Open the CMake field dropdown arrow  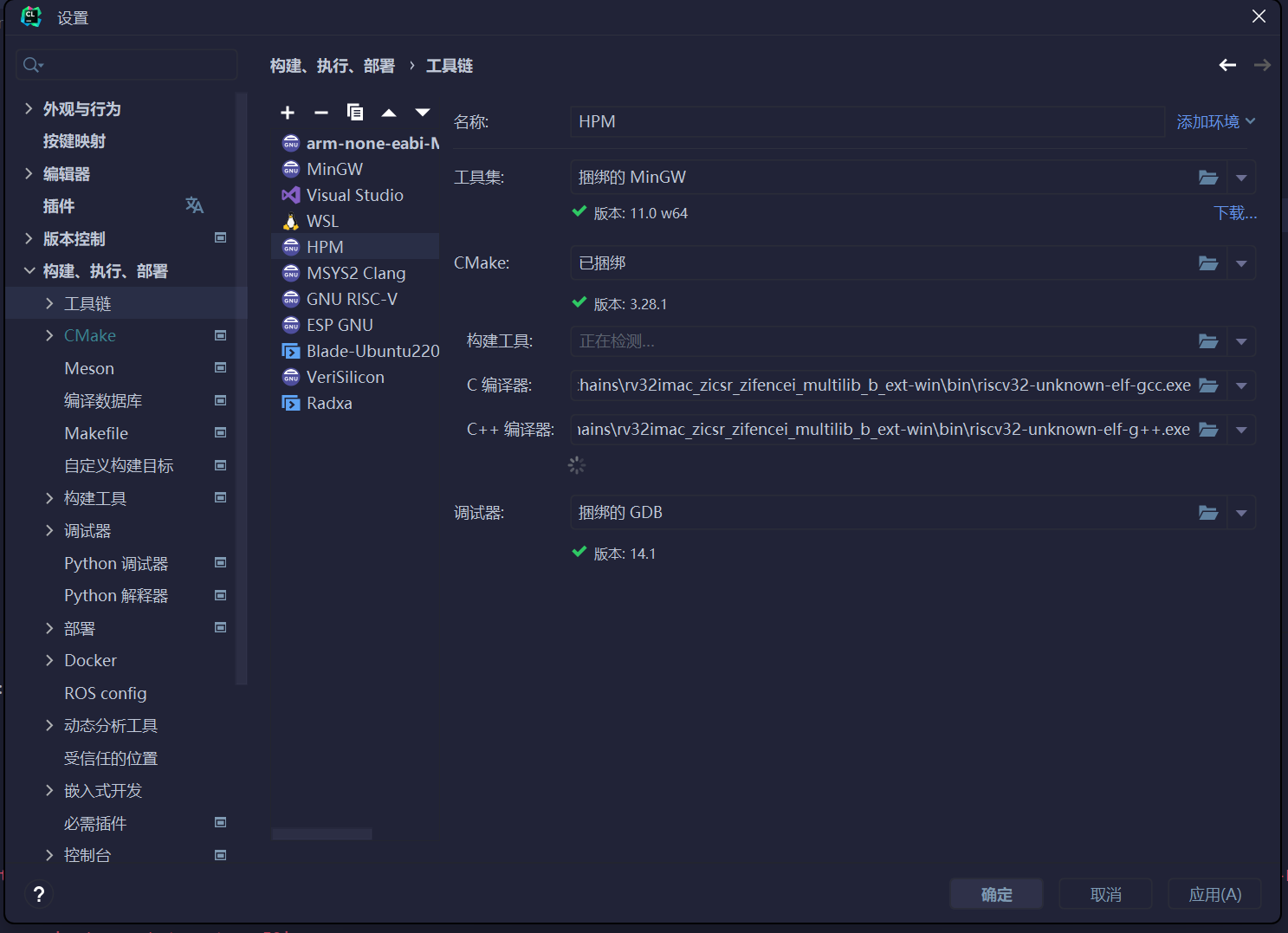(x=1241, y=263)
